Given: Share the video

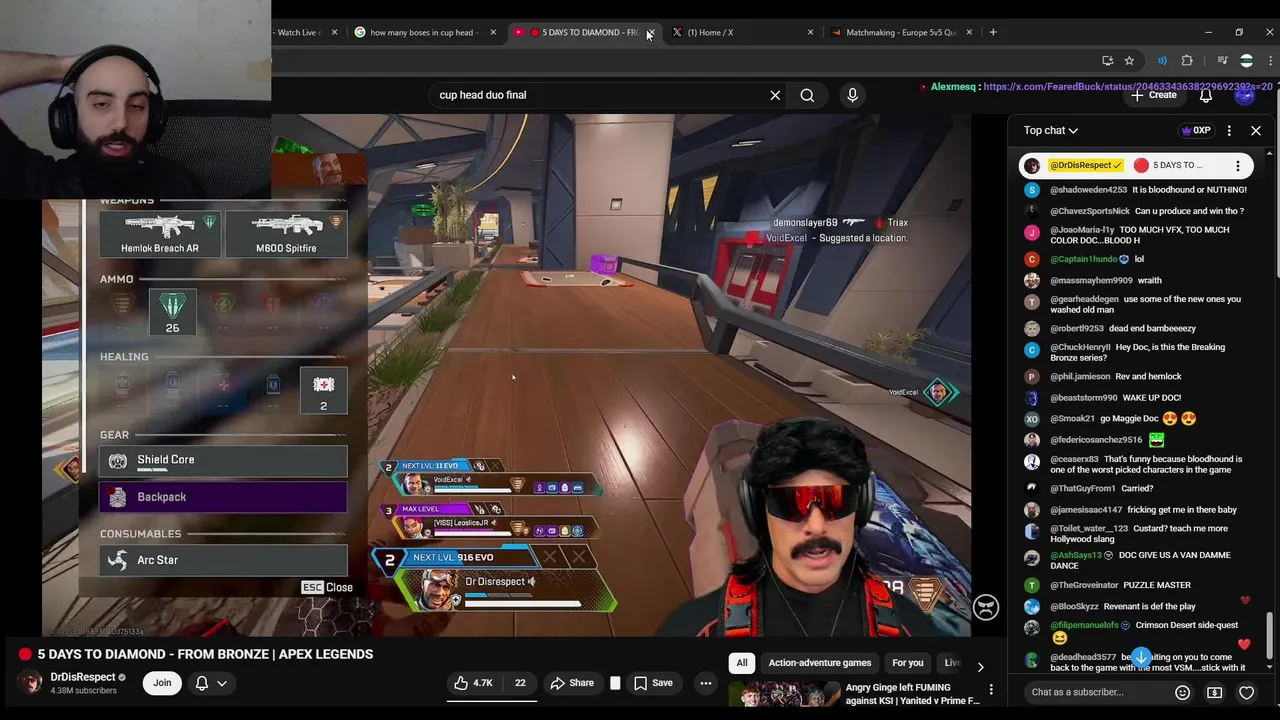Looking at the screenshot, I should 572,683.
